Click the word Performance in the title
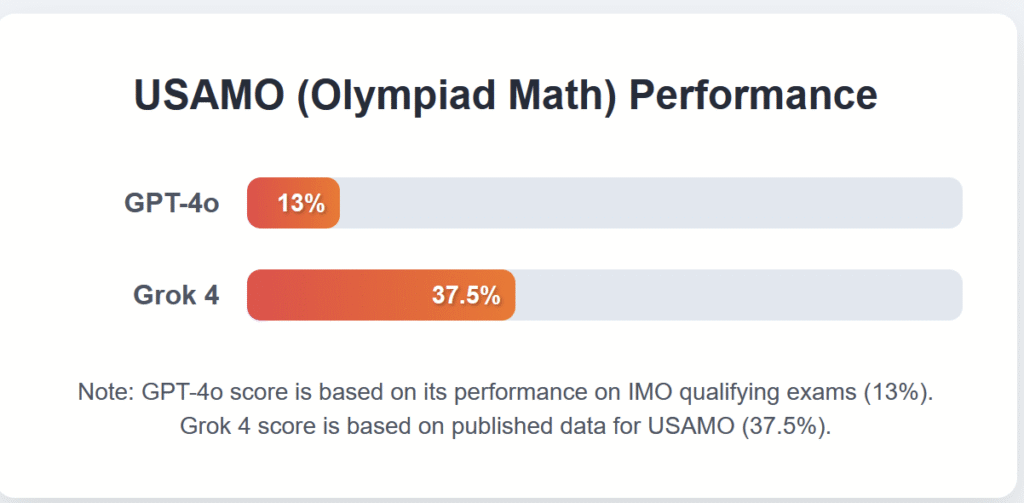 click(x=753, y=95)
